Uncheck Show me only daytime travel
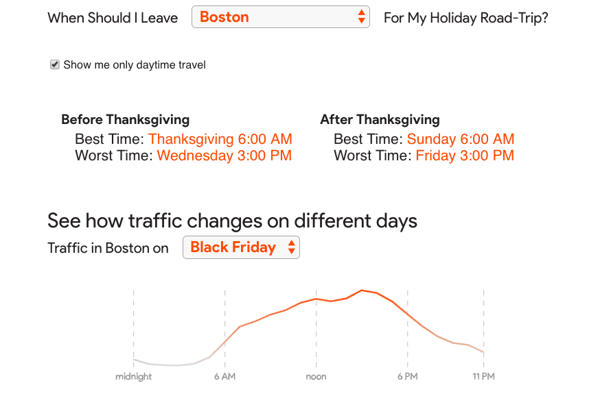 coord(55,64)
